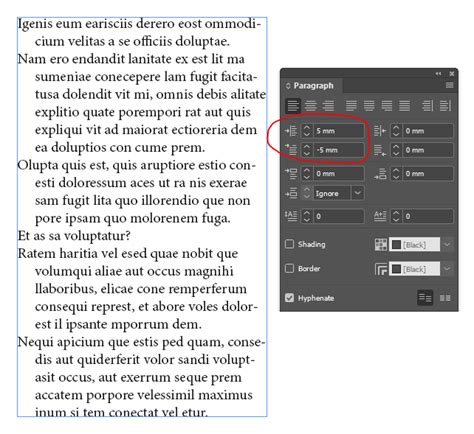Align paragraph away from spine
474x434 pixels.
[x=445, y=106]
